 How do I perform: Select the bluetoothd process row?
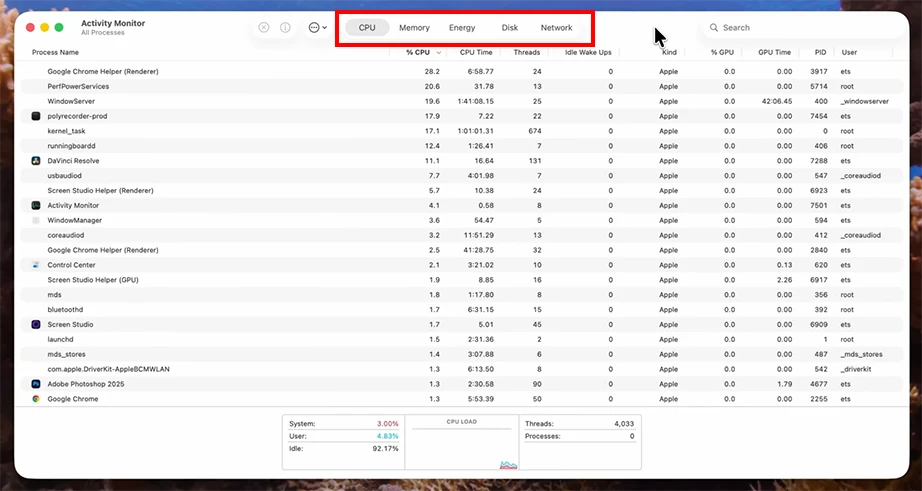(x=462, y=310)
